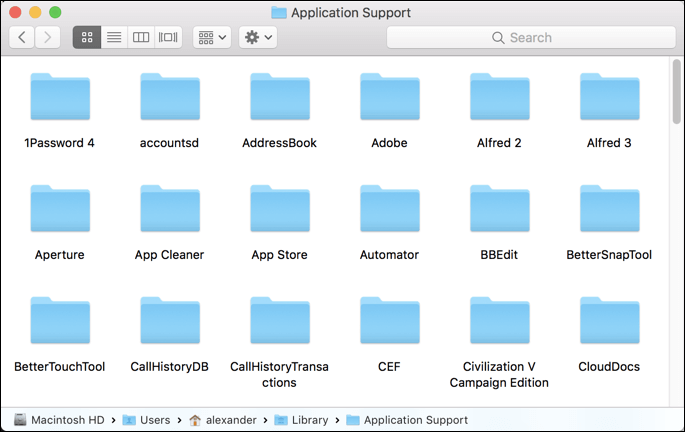
Task: Select the AddressBook folder icon
Action: pyautogui.click(x=280, y=97)
